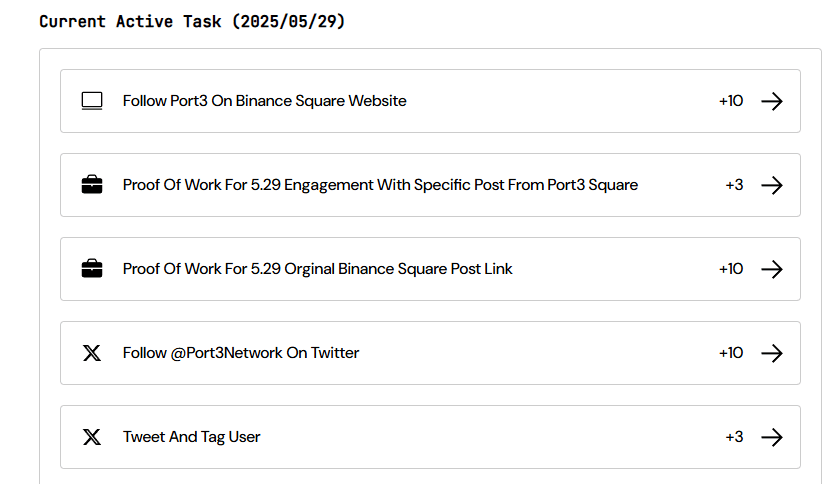The height and width of the screenshot is (484, 832).
Task: Select Follow @Port3Network On Twitter task
Action: coord(241,353)
